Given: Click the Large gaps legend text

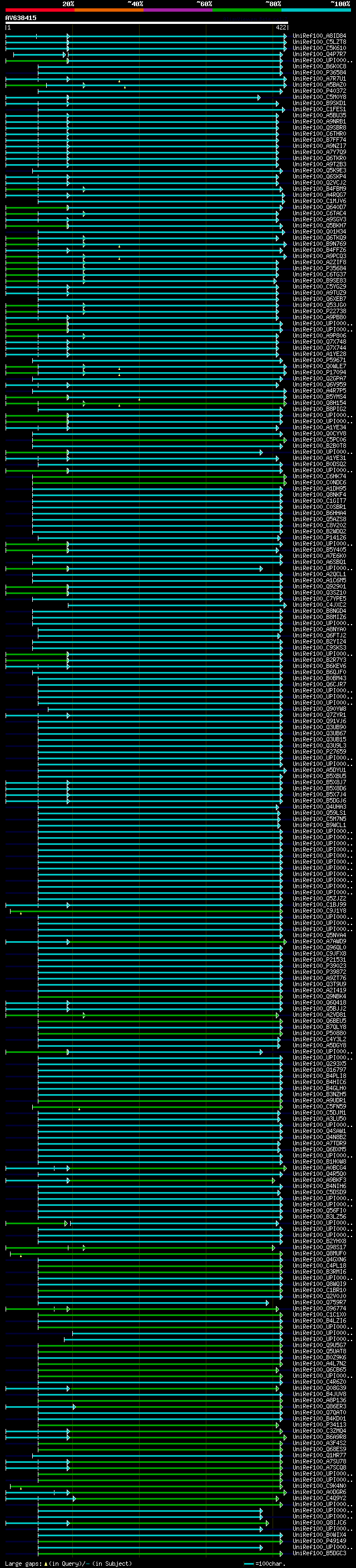Looking at the screenshot, I should pyautogui.click(x=67, y=1563).
